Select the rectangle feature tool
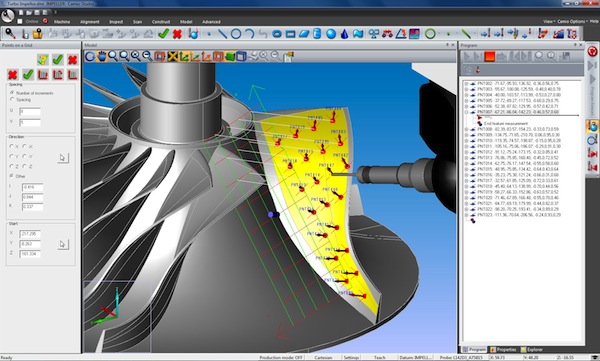 tap(290, 34)
